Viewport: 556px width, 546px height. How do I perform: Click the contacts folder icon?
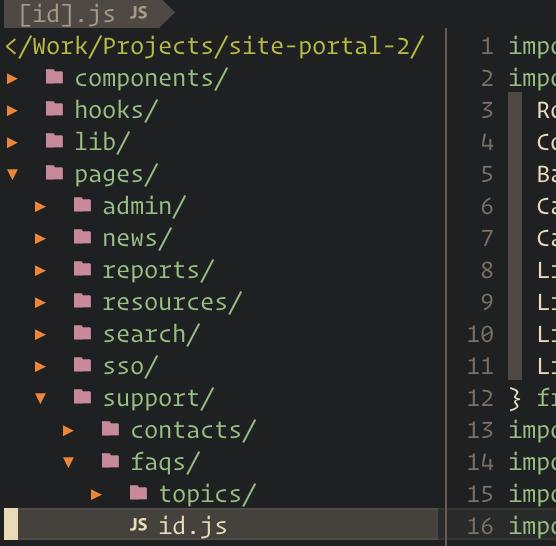111,429
